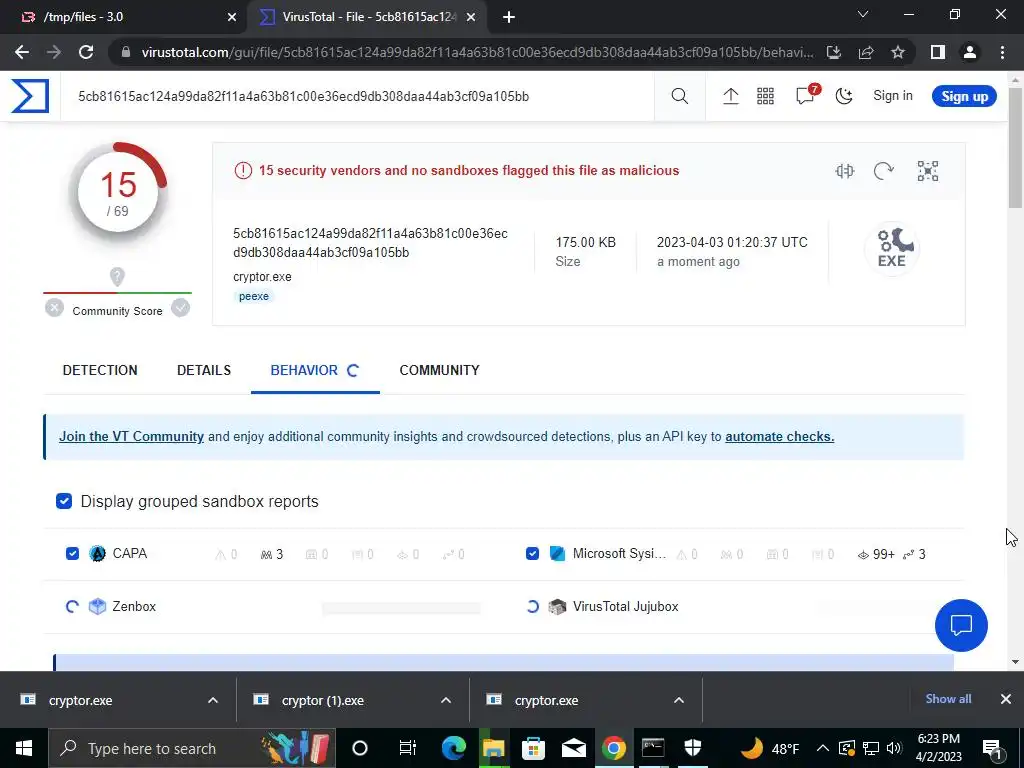Click the EXE file type icon
1024x768 pixels.
click(x=892, y=248)
